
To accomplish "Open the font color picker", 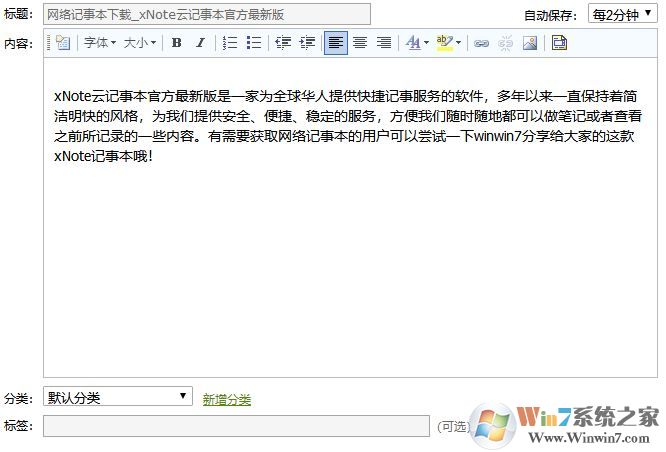I will [417, 42].
